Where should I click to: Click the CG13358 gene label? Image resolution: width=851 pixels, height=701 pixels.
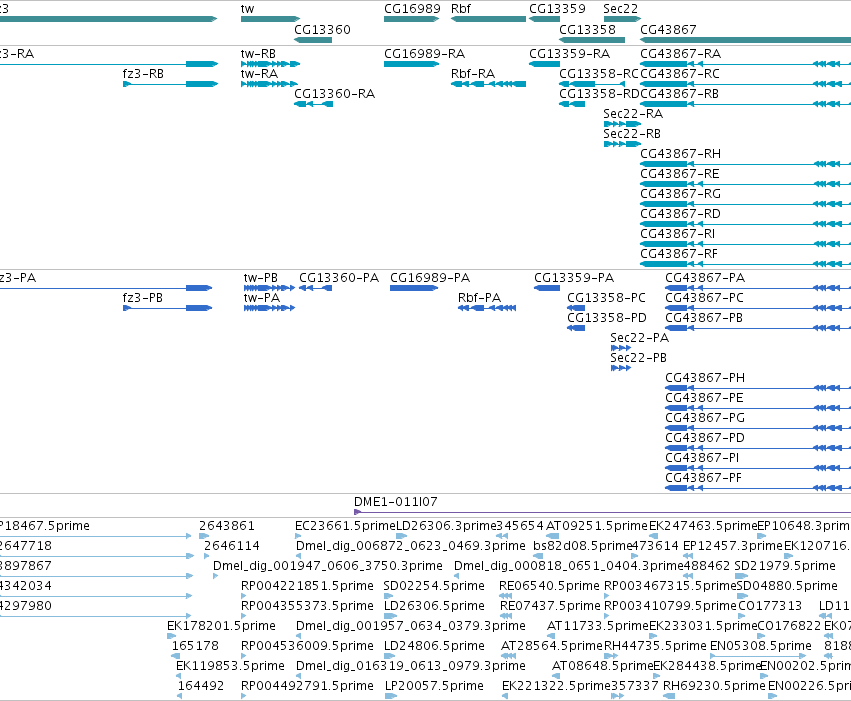coord(587,29)
